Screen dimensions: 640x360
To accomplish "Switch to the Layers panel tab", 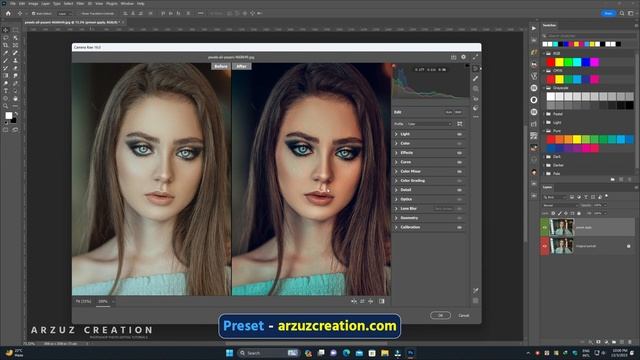I will pos(547,187).
